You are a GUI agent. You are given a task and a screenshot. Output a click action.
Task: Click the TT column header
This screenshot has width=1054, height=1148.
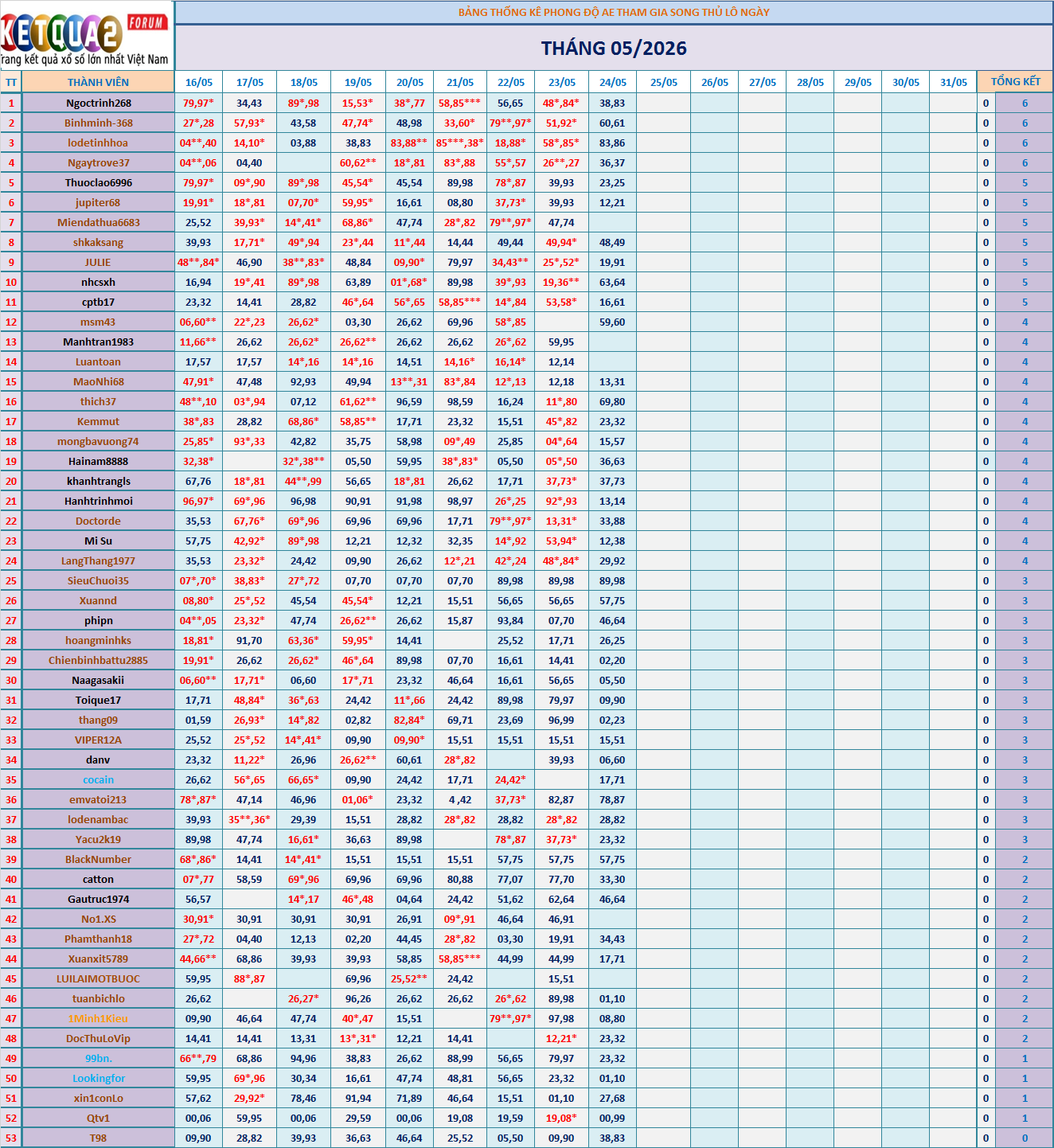click(x=11, y=82)
